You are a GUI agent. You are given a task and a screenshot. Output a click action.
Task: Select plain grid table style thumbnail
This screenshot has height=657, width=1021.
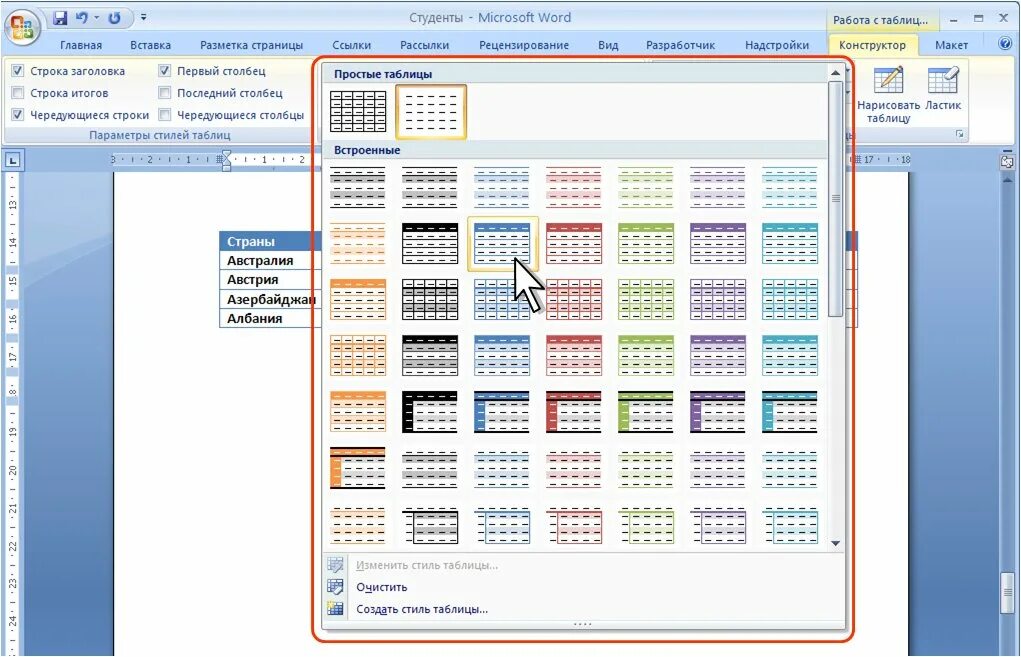click(x=358, y=111)
